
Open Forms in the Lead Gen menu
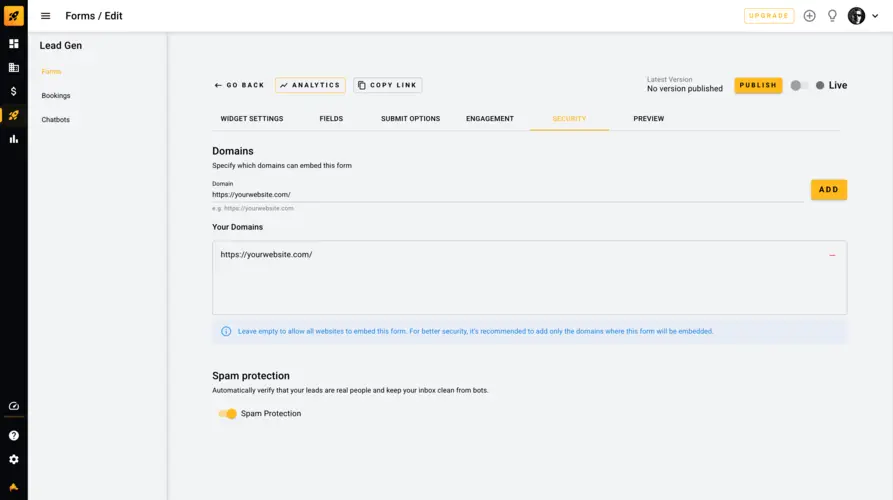tap(51, 72)
